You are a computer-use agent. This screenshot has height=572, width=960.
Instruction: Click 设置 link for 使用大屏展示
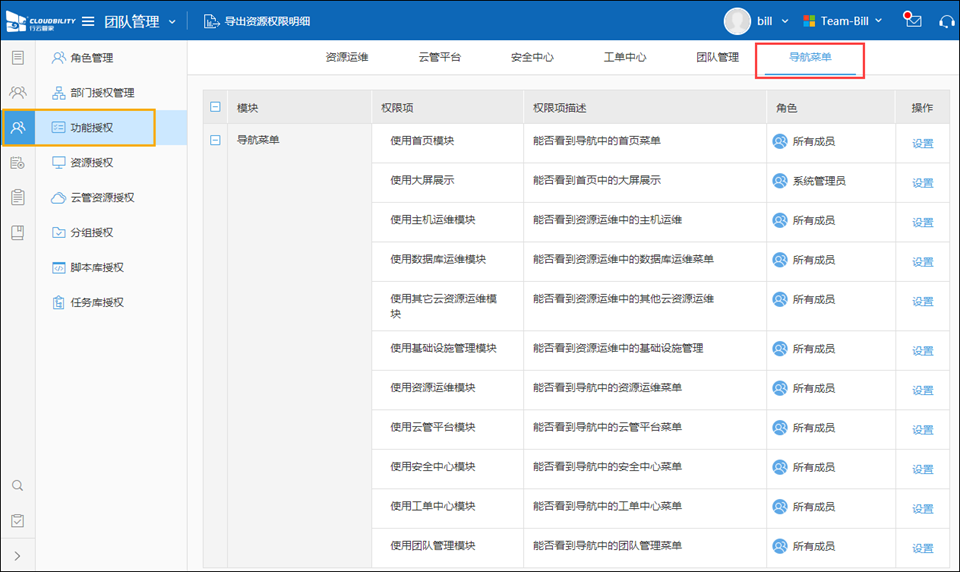pyautogui.click(x=922, y=183)
